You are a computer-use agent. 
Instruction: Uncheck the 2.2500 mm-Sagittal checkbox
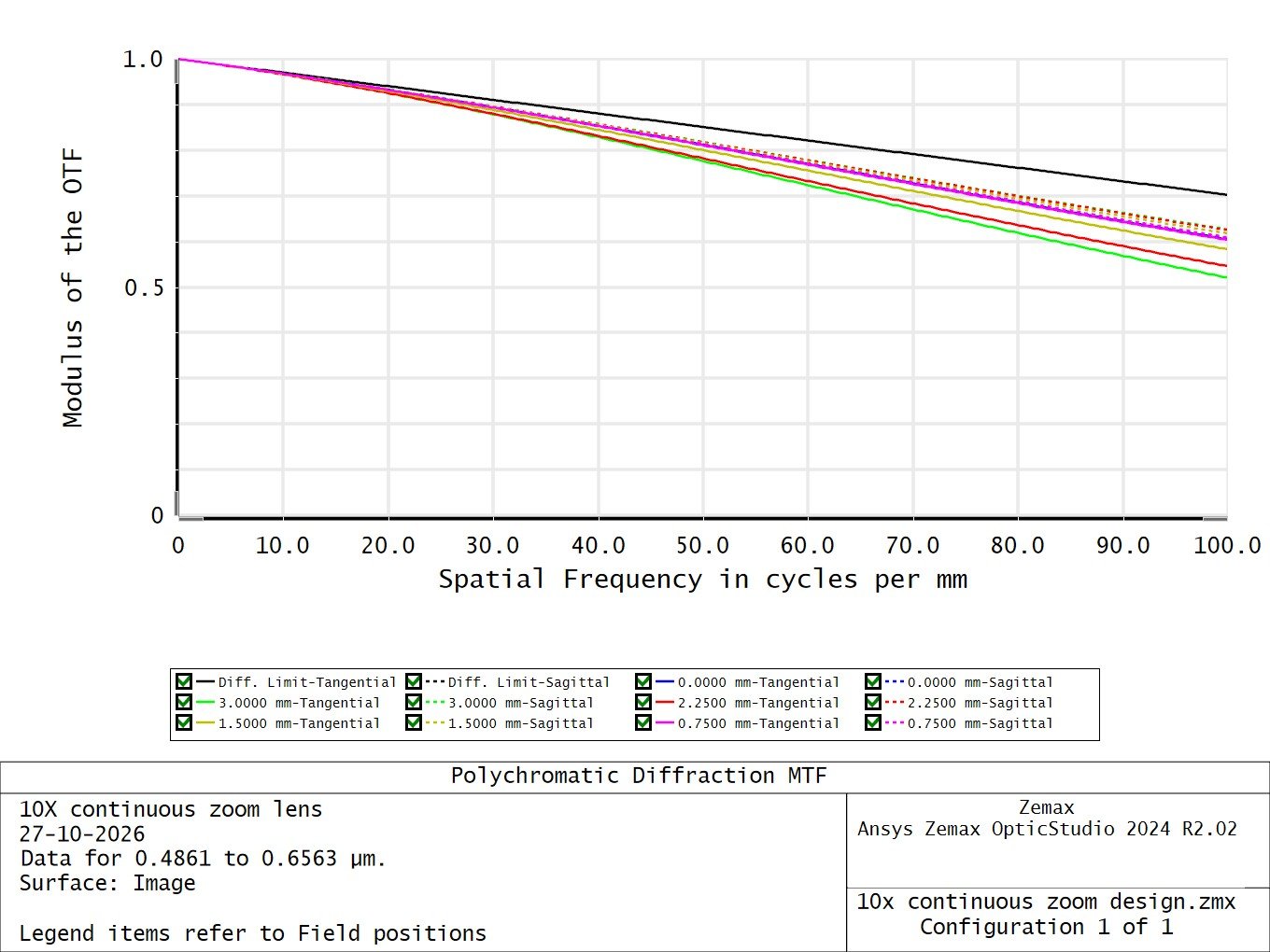click(873, 703)
